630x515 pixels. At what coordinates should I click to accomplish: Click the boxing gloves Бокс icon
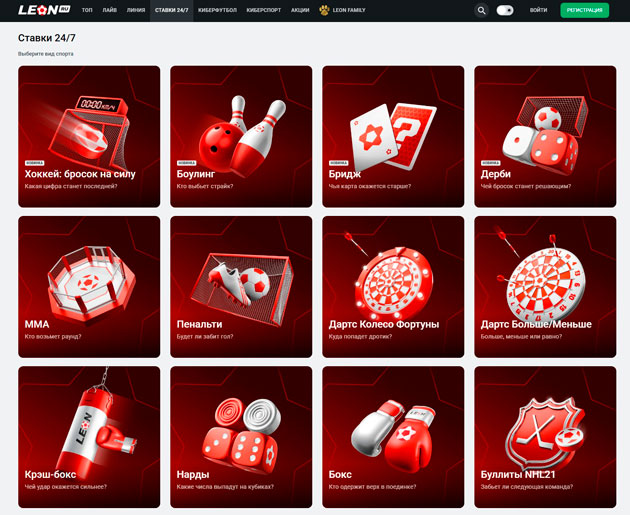point(393,436)
